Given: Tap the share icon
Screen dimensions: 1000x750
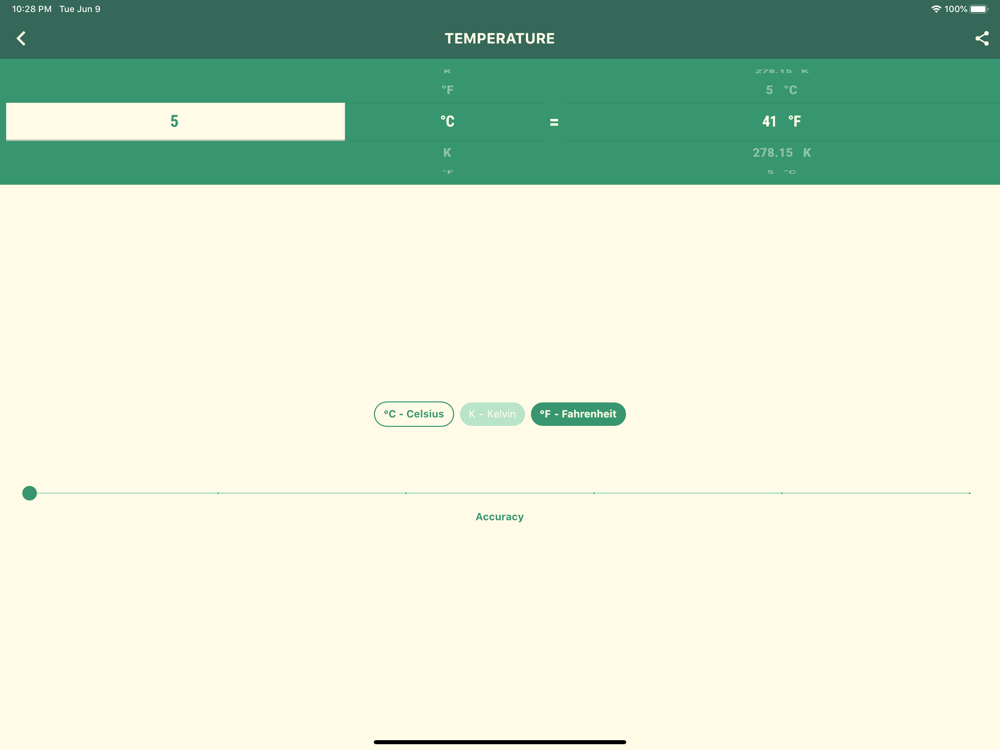Looking at the screenshot, I should click(x=982, y=38).
